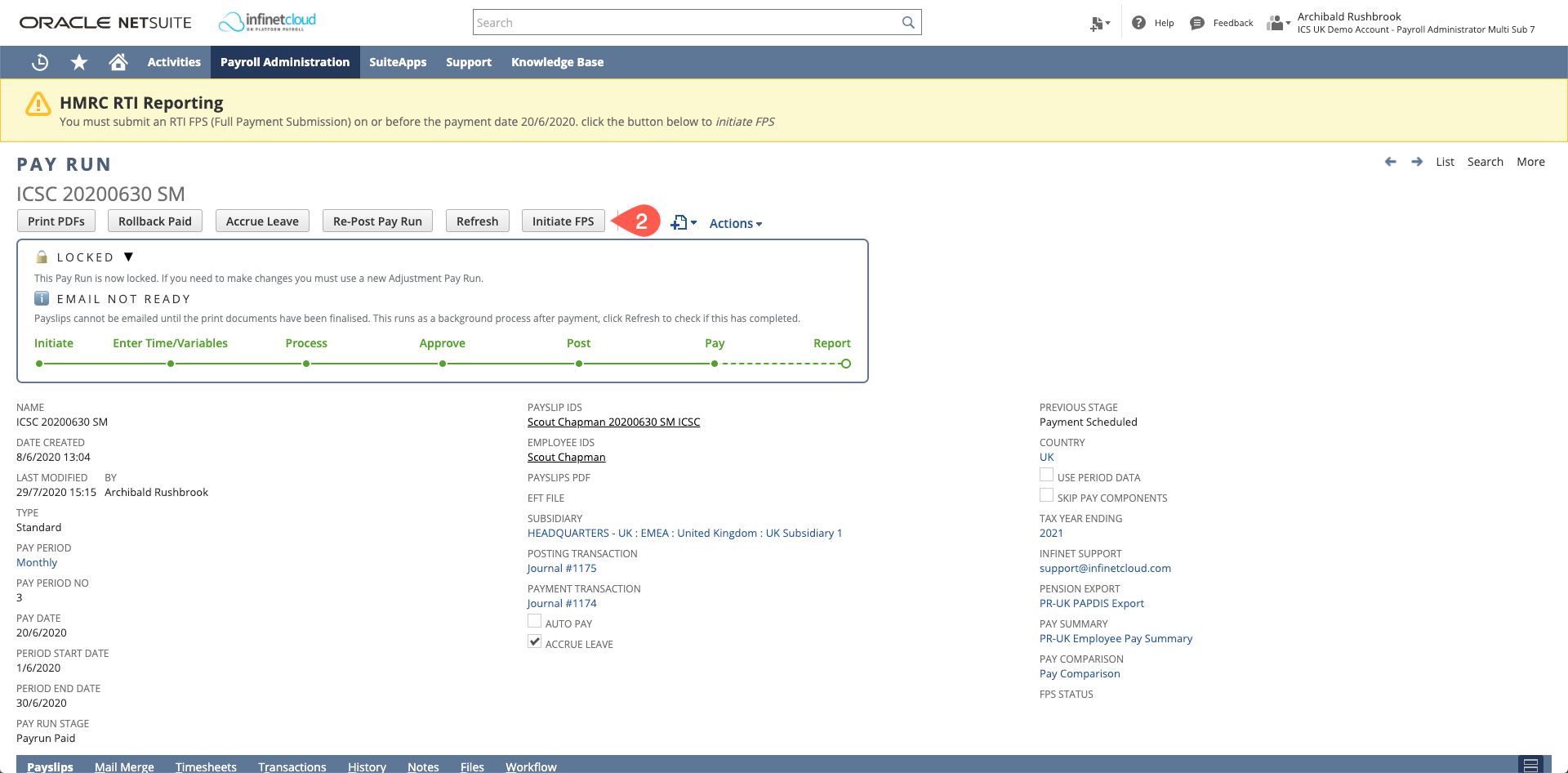The width and height of the screenshot is (1568, 773).
Task: Click the search magnifier icon
Action: (x=907, y=22)
